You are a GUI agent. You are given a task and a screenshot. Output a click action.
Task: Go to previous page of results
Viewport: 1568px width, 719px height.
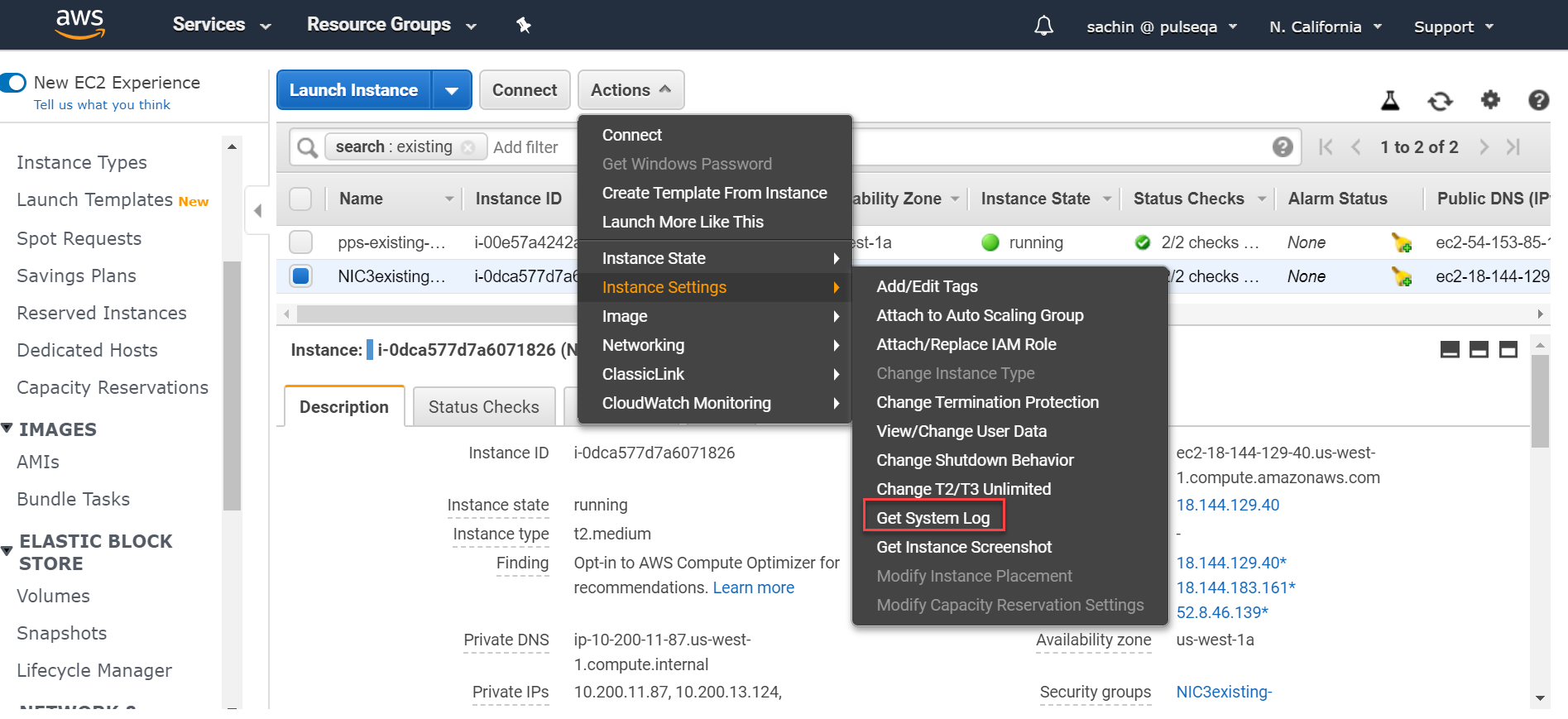(1355, 147)
